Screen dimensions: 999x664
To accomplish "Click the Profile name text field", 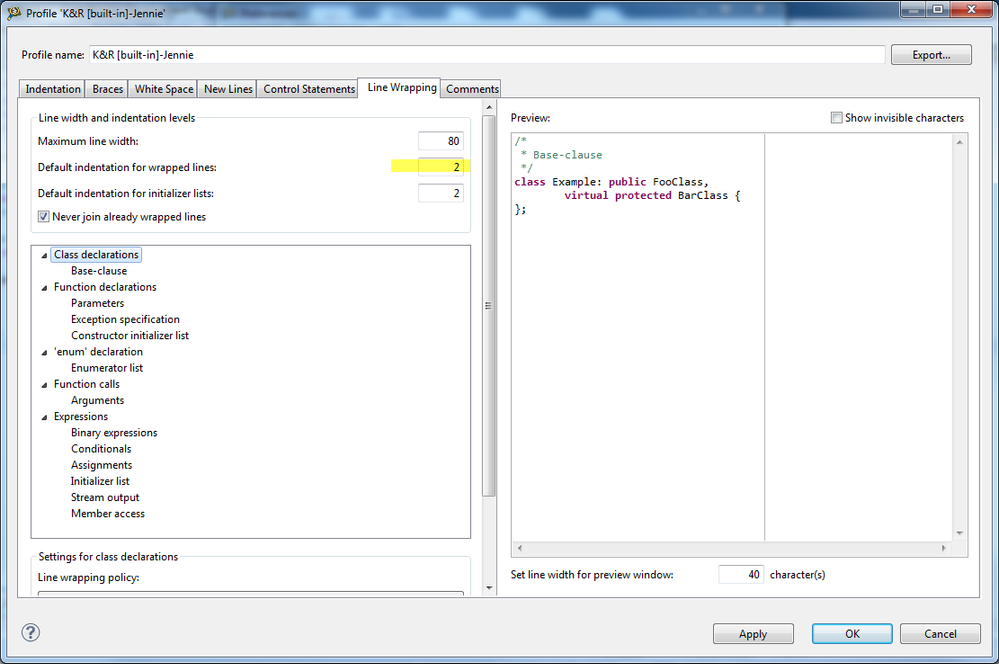I will [487, 55].
